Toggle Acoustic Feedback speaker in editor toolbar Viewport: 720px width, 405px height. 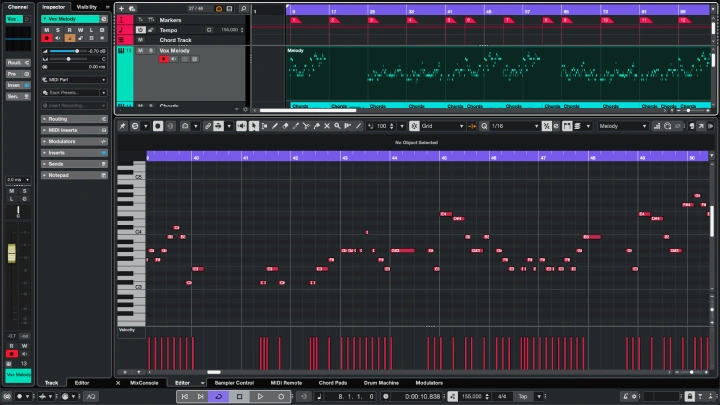coord(241,126)
